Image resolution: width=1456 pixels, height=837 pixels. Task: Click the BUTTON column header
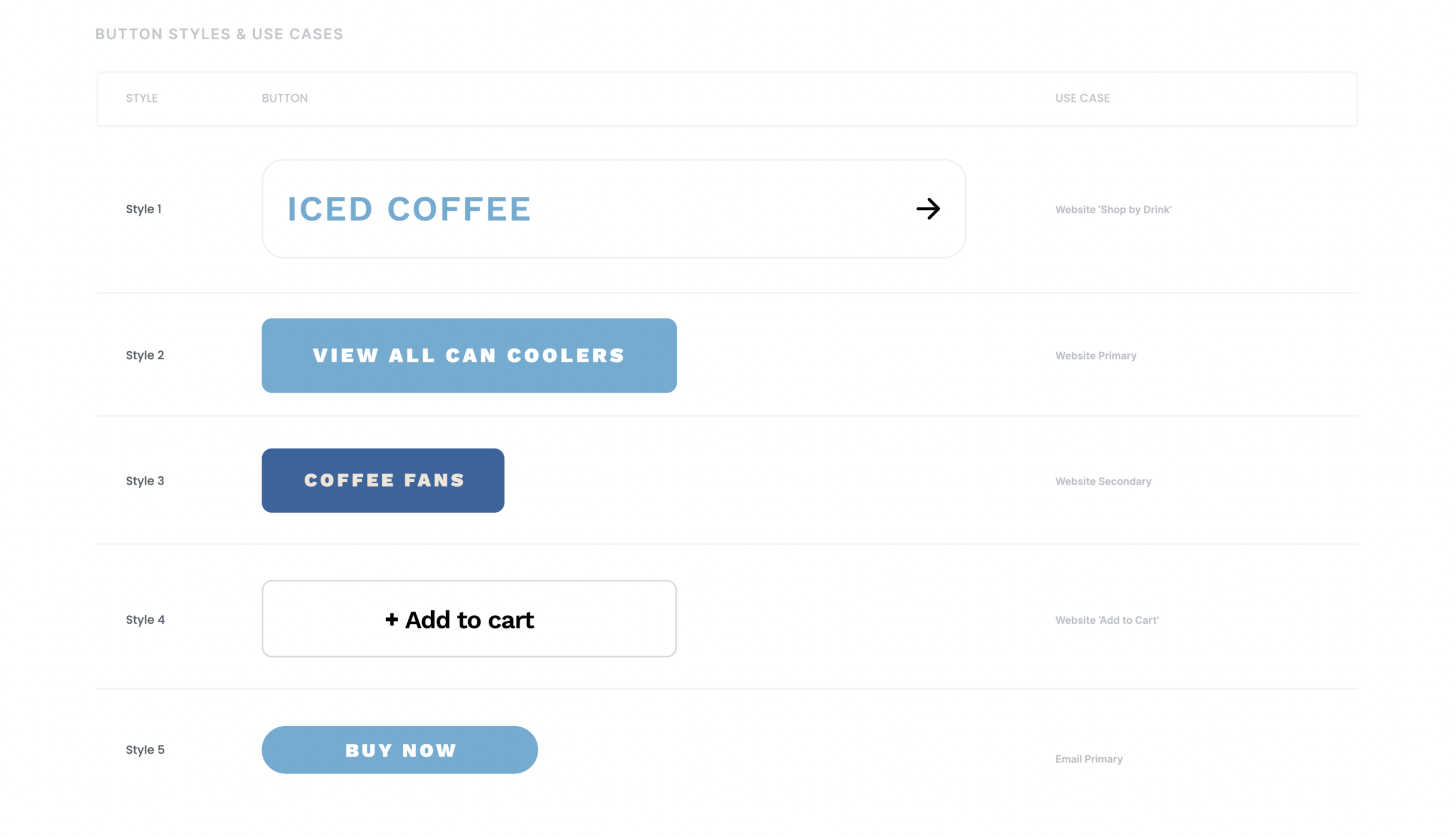[284, 98]
